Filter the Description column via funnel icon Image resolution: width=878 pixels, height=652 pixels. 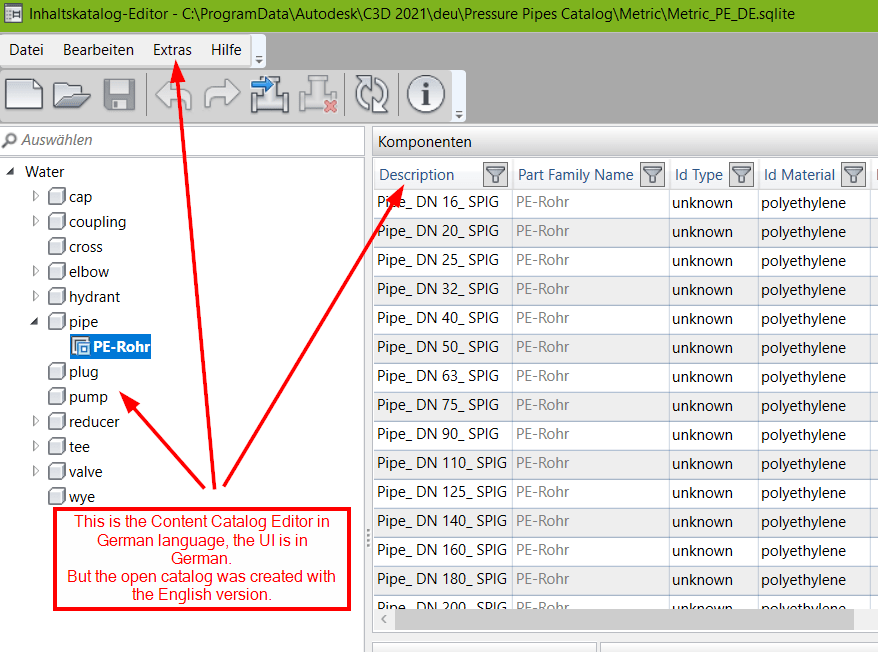coord(495,175)
